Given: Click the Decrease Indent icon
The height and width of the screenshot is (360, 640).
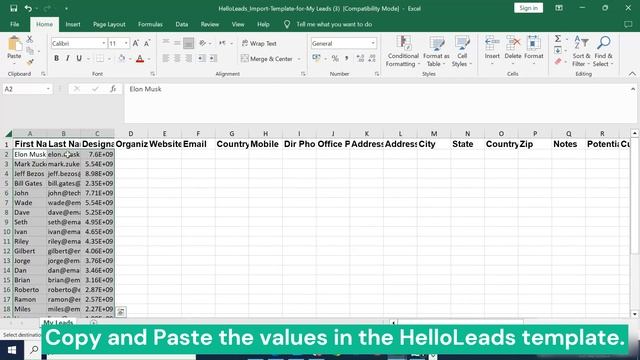Looking at the screenshot, I should (x=202, y=58).
